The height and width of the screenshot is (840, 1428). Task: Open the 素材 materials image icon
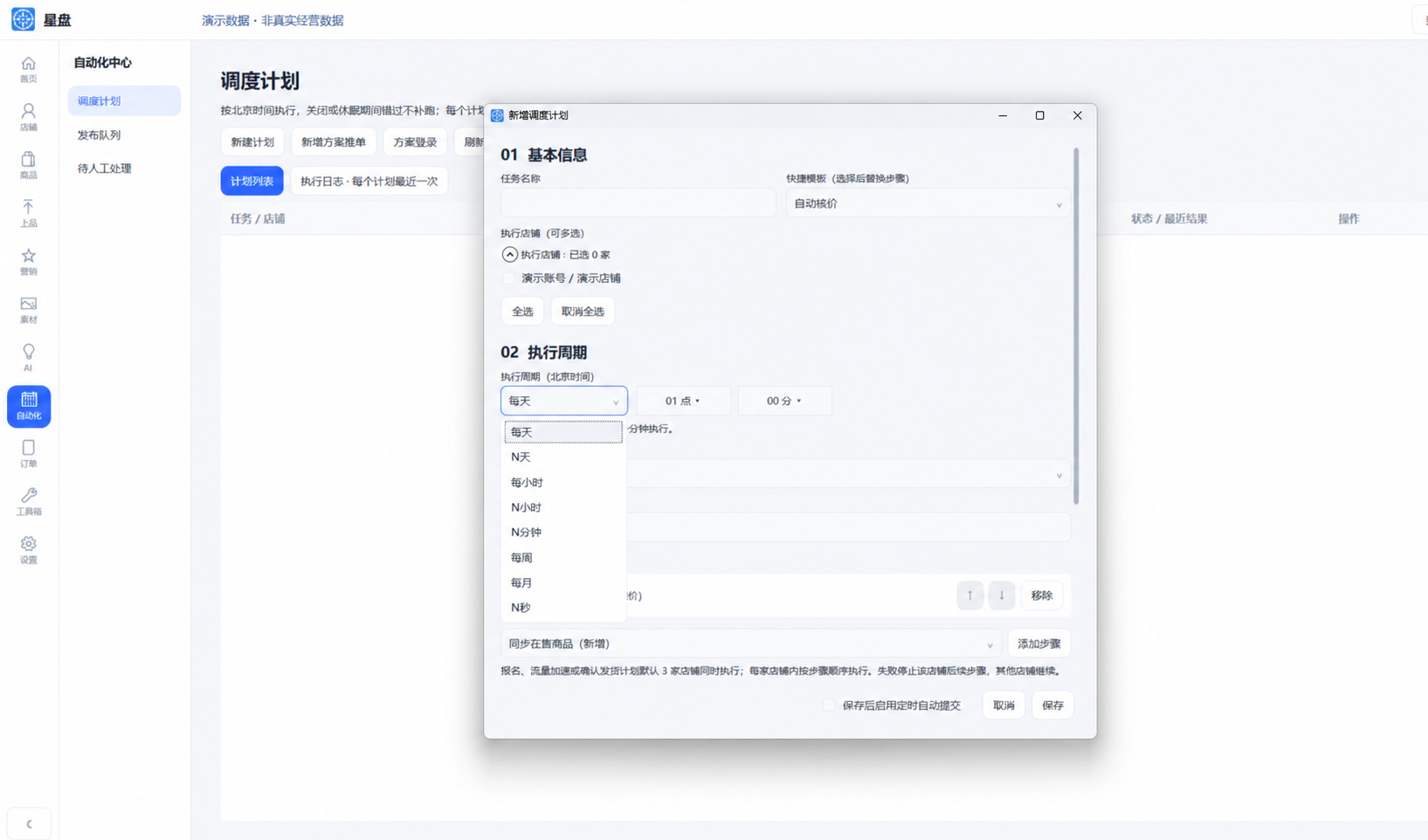[29, 310]
